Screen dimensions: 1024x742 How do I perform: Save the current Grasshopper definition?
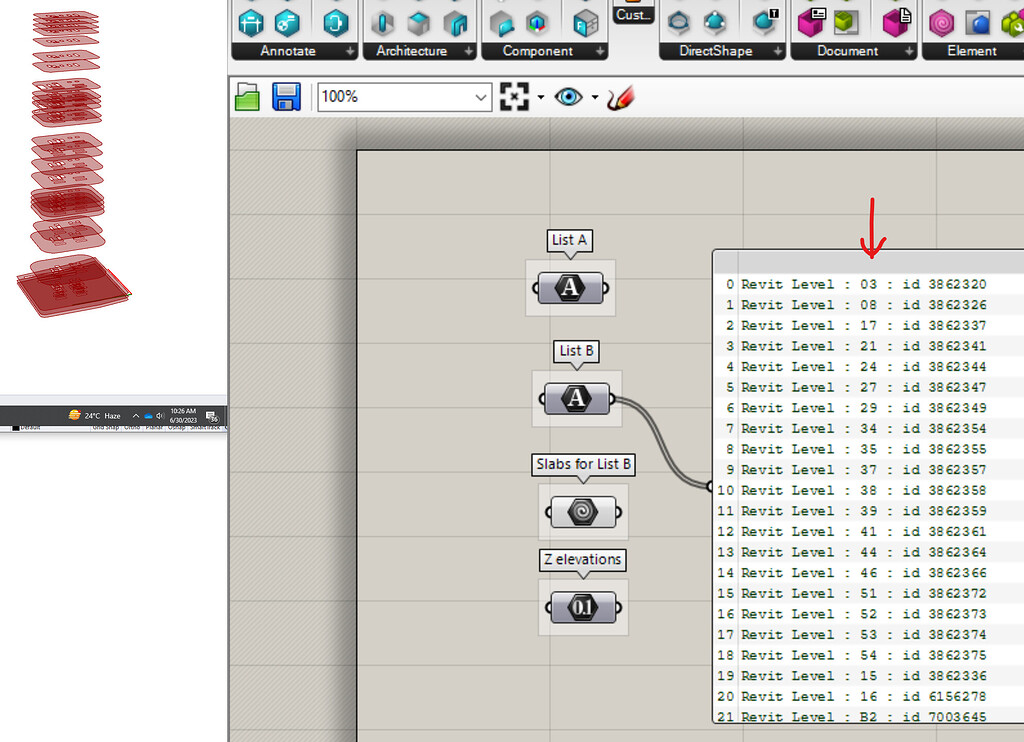pyautogui.click(x=287, y=97)
